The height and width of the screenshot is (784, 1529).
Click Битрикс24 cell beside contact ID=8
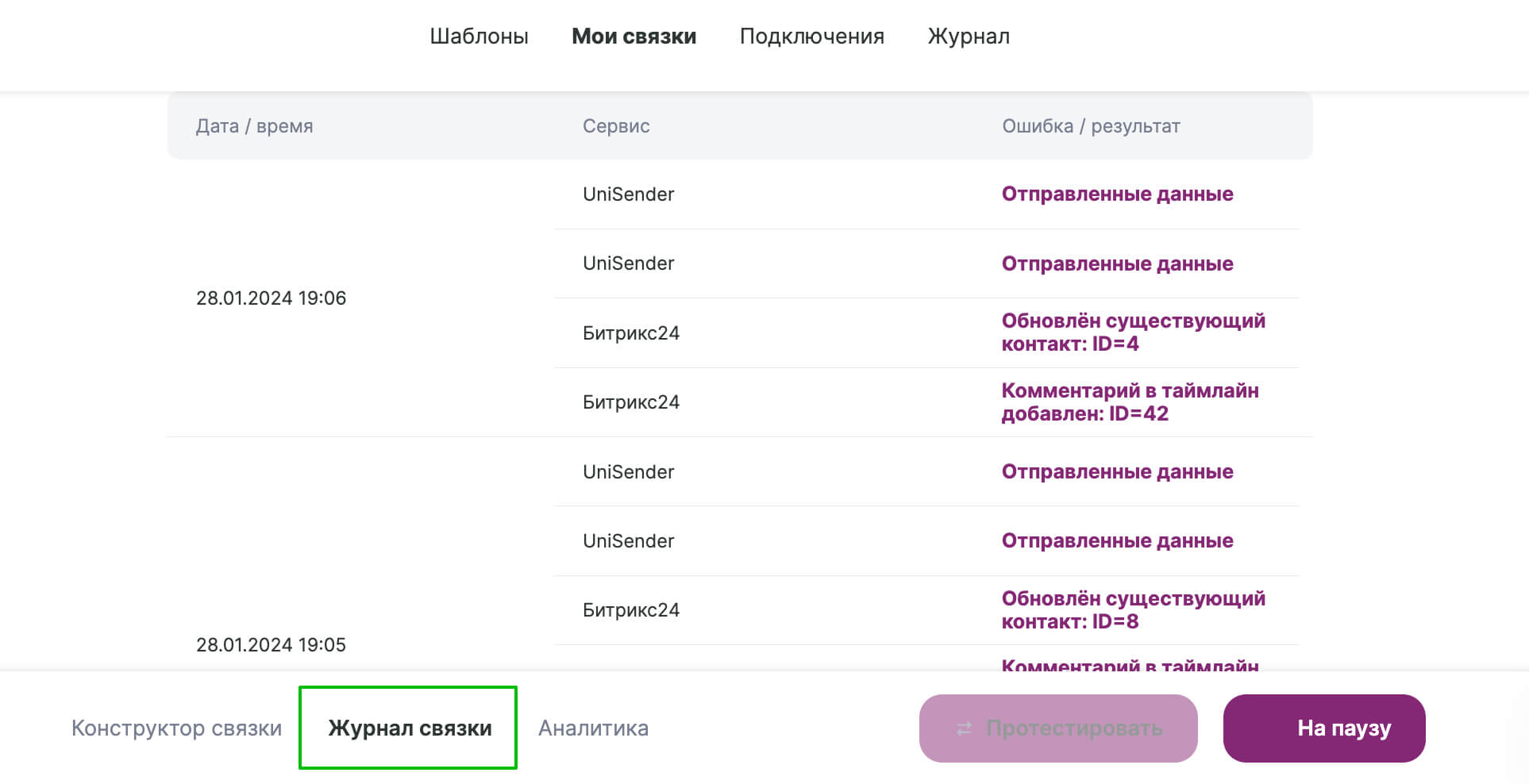tap(630, 610)
